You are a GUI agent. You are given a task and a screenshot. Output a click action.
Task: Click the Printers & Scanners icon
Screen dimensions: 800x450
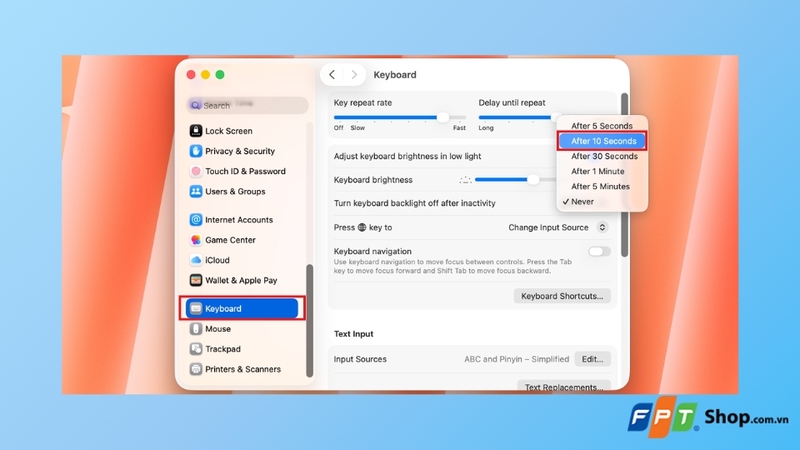(195, 369)
